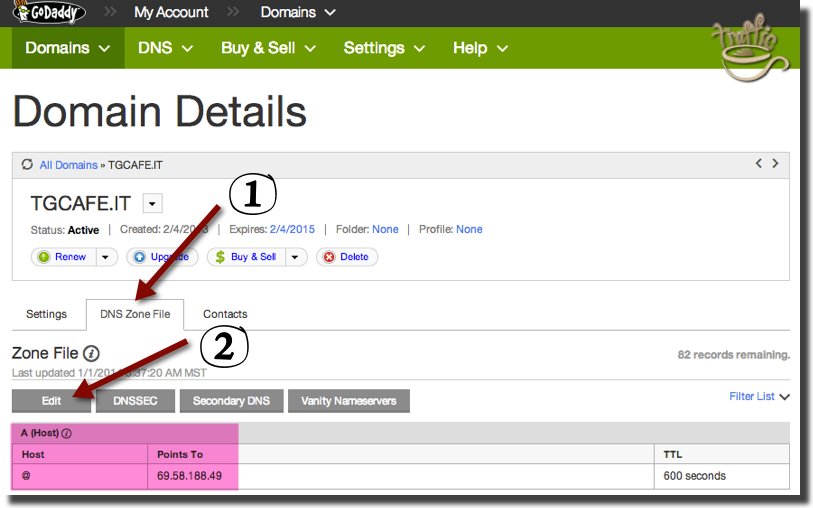The width and height of the screenshot is (813, 508).
Task: Click the Zone File info icon
Action: coord(91,353)
